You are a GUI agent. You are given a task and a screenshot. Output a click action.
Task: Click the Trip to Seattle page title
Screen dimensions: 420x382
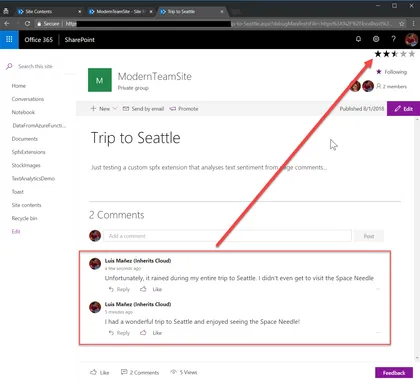click(x=136, y=138)
